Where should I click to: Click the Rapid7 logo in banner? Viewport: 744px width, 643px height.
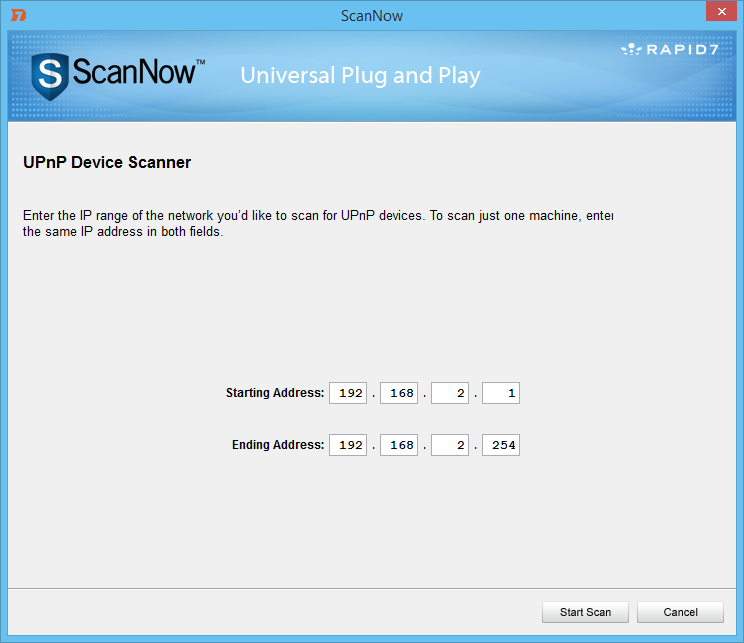(x=670, y=49)
